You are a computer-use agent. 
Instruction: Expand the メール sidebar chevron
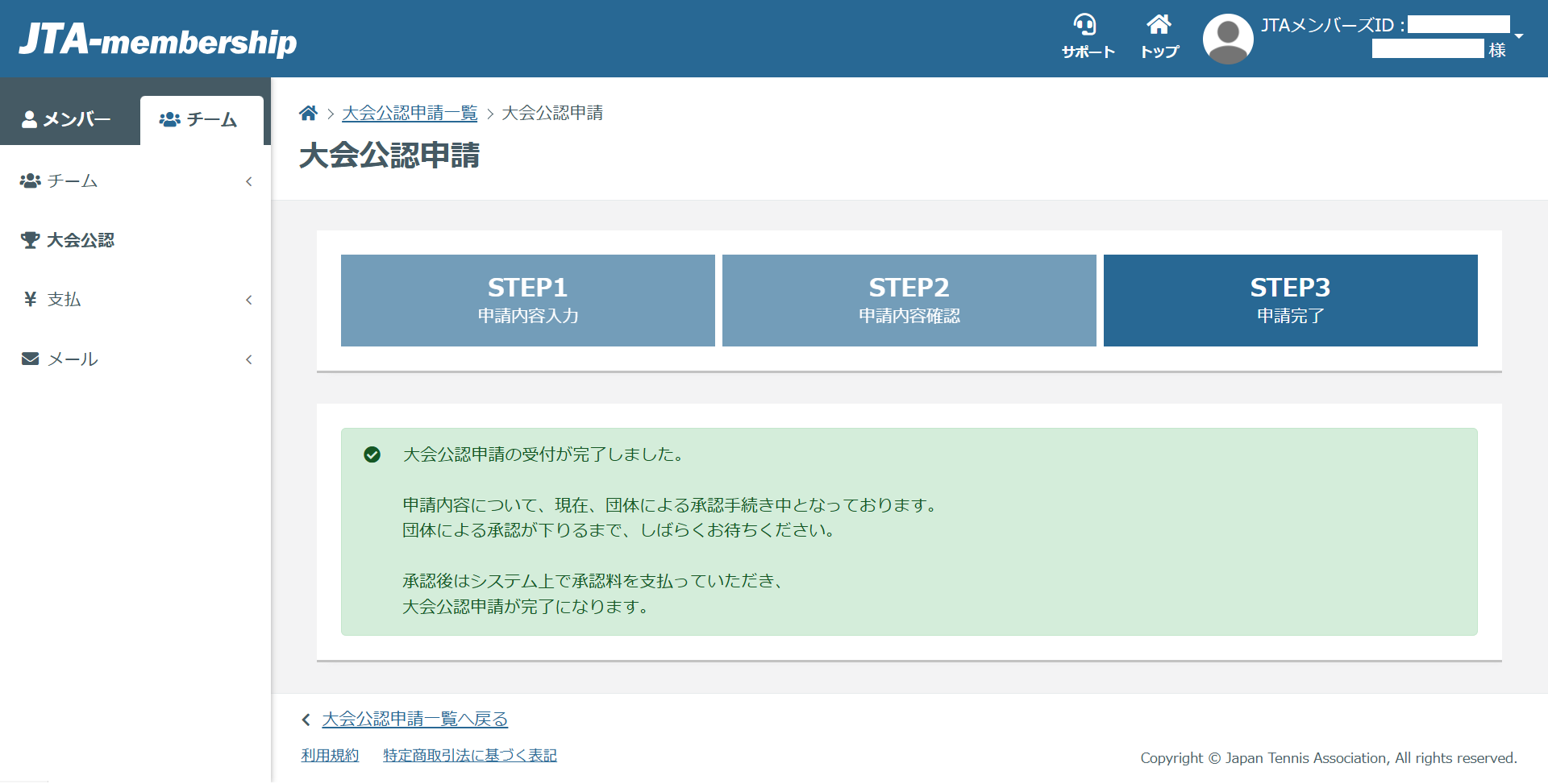tap(249, 359)
